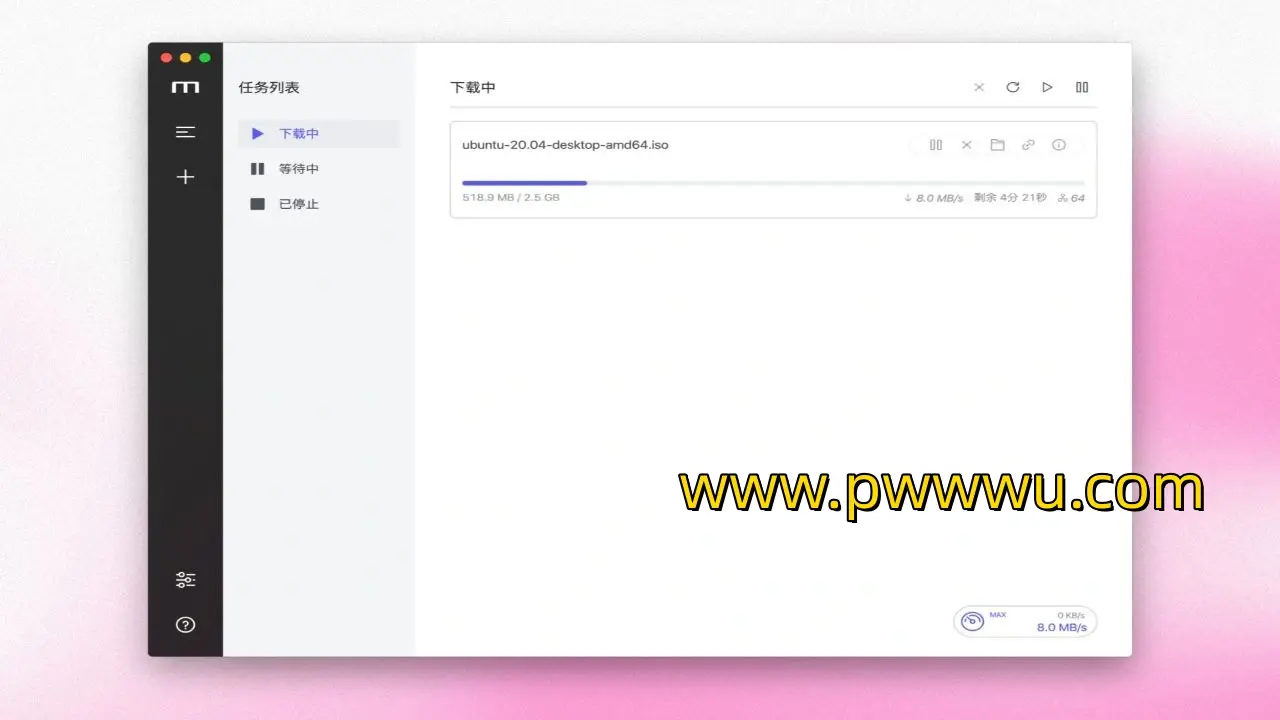Show ubuntu ISO file in folder

coord(997,145)
